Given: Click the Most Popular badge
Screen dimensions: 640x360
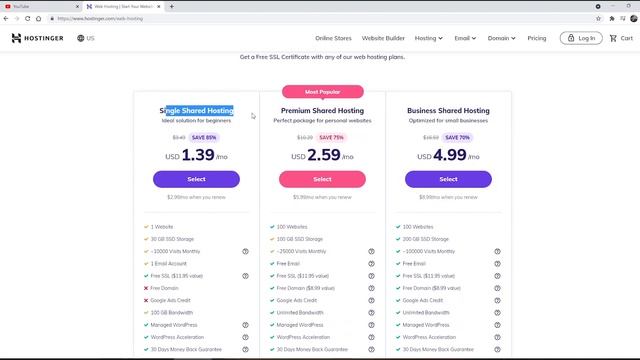Looking at the screenshot, I should pos(322,92).
